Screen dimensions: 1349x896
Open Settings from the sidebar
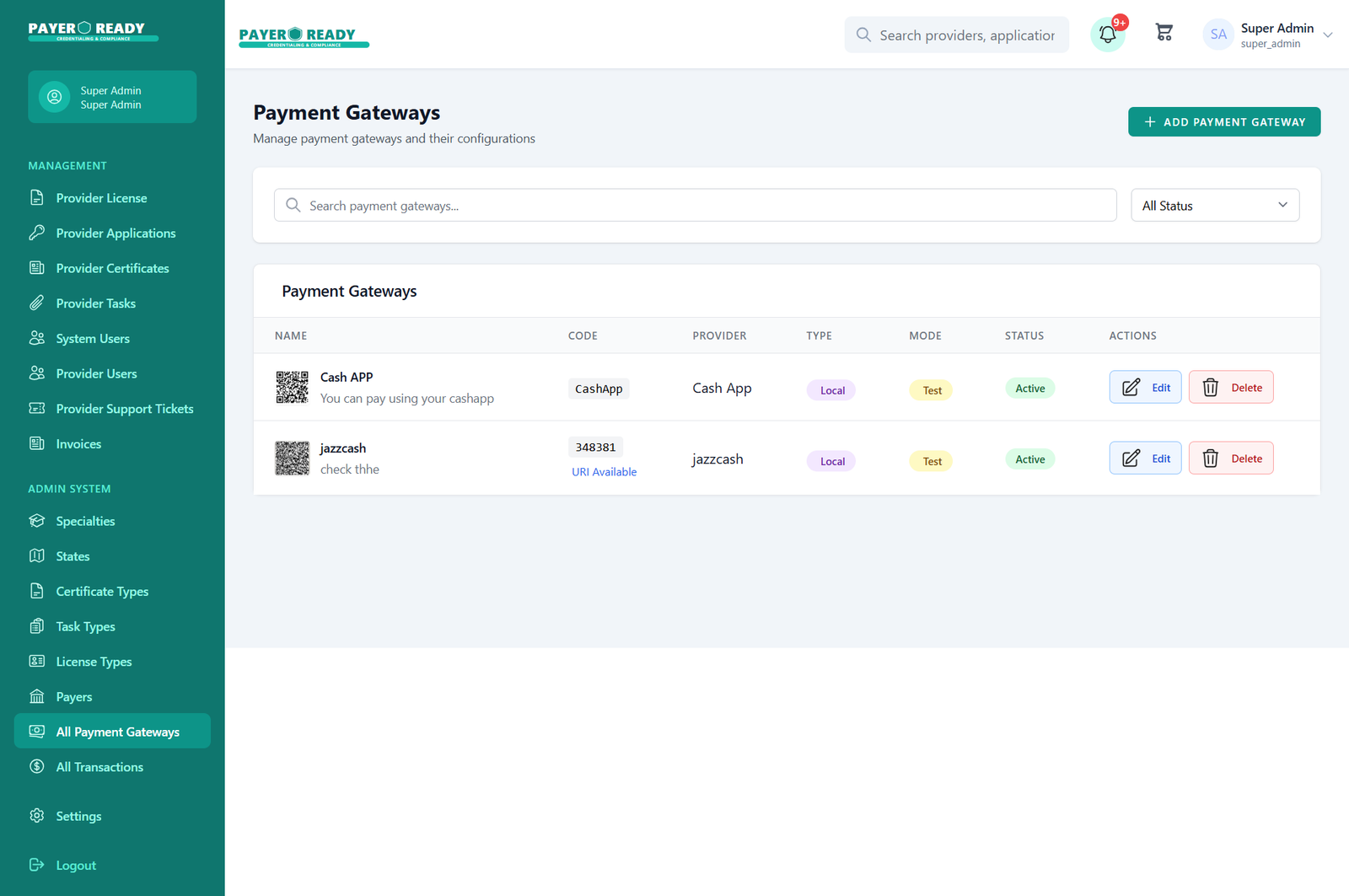tap(78, 816)
